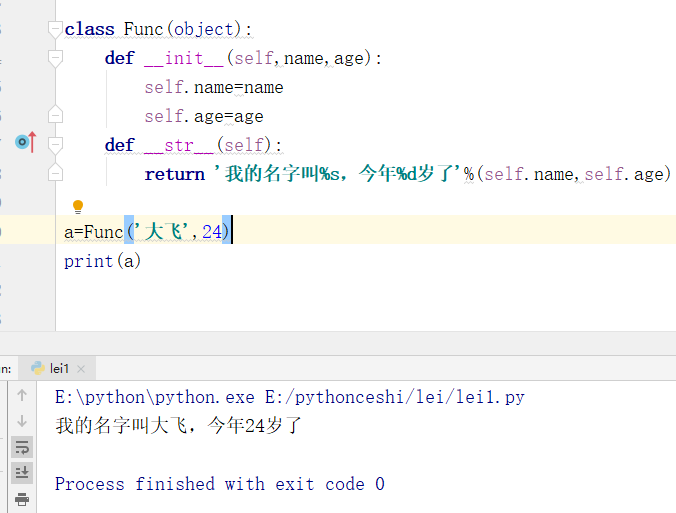Click '(self.name,self.age)' tuple in return
The width and height of the screenshot is (676, 513).
click(x=573, y=174)
